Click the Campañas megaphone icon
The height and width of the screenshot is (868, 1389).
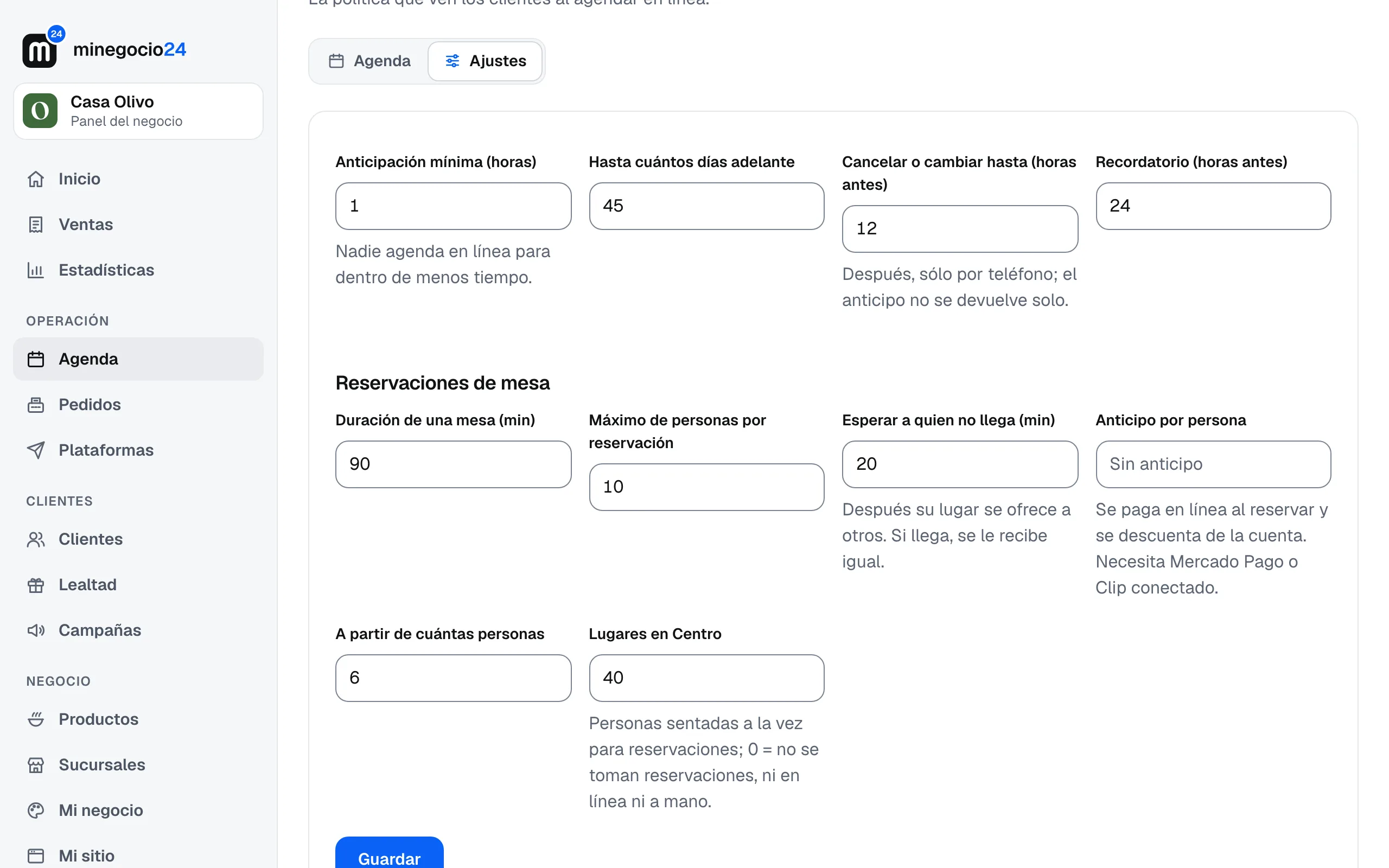[x=36, y=630]
